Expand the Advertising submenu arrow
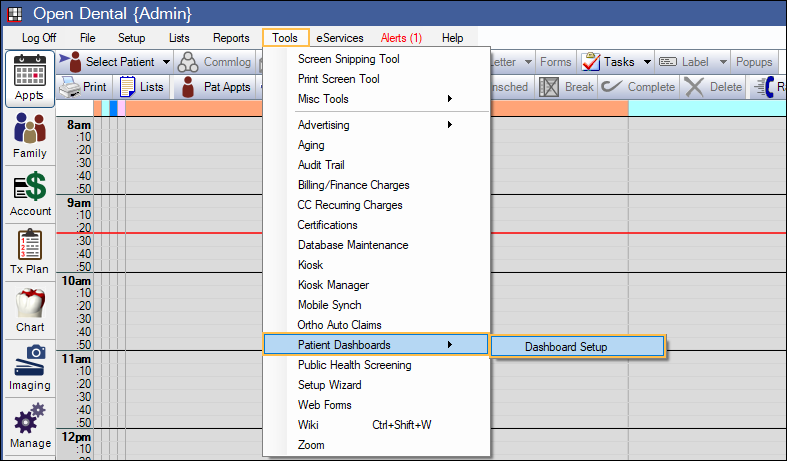This screenshot has width=787, height=461. pyautogui.click(x=450, y=125)
